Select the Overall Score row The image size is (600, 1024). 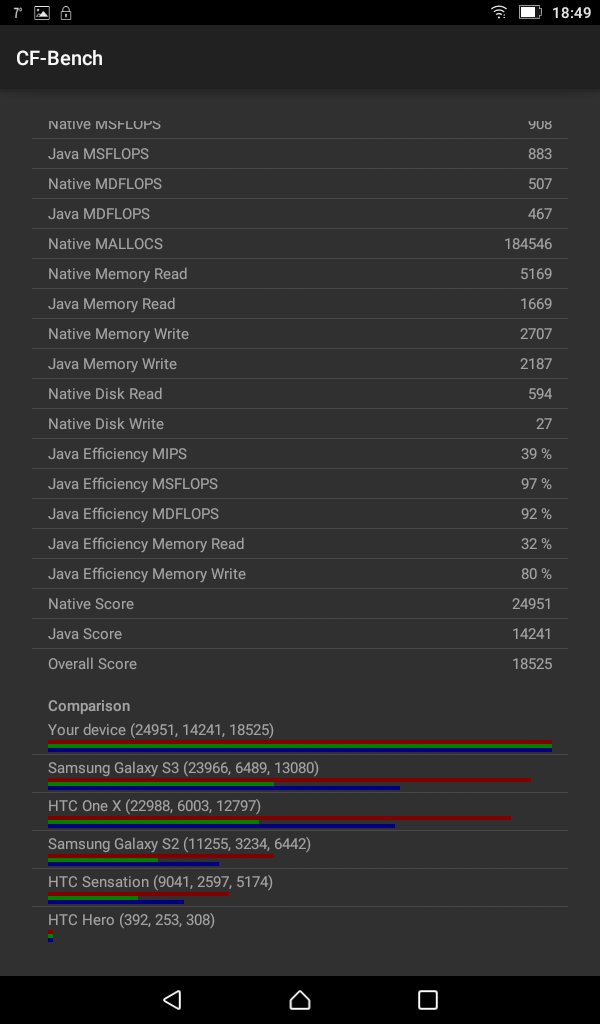click(x=300, y=664)
